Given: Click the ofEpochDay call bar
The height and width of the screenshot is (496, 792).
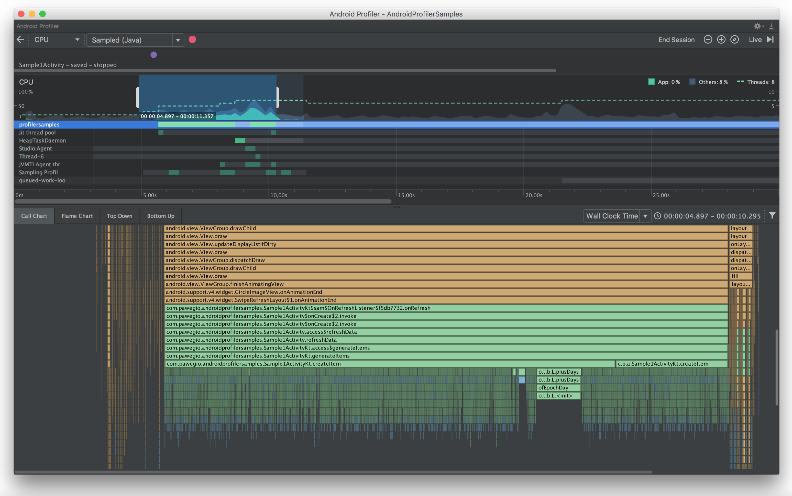Looking at the screenshot, I should coord(559,387).
